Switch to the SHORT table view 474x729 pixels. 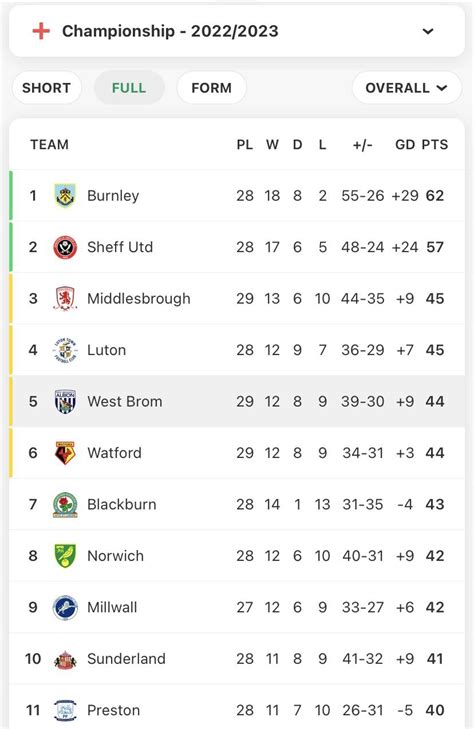coord(46,88)
